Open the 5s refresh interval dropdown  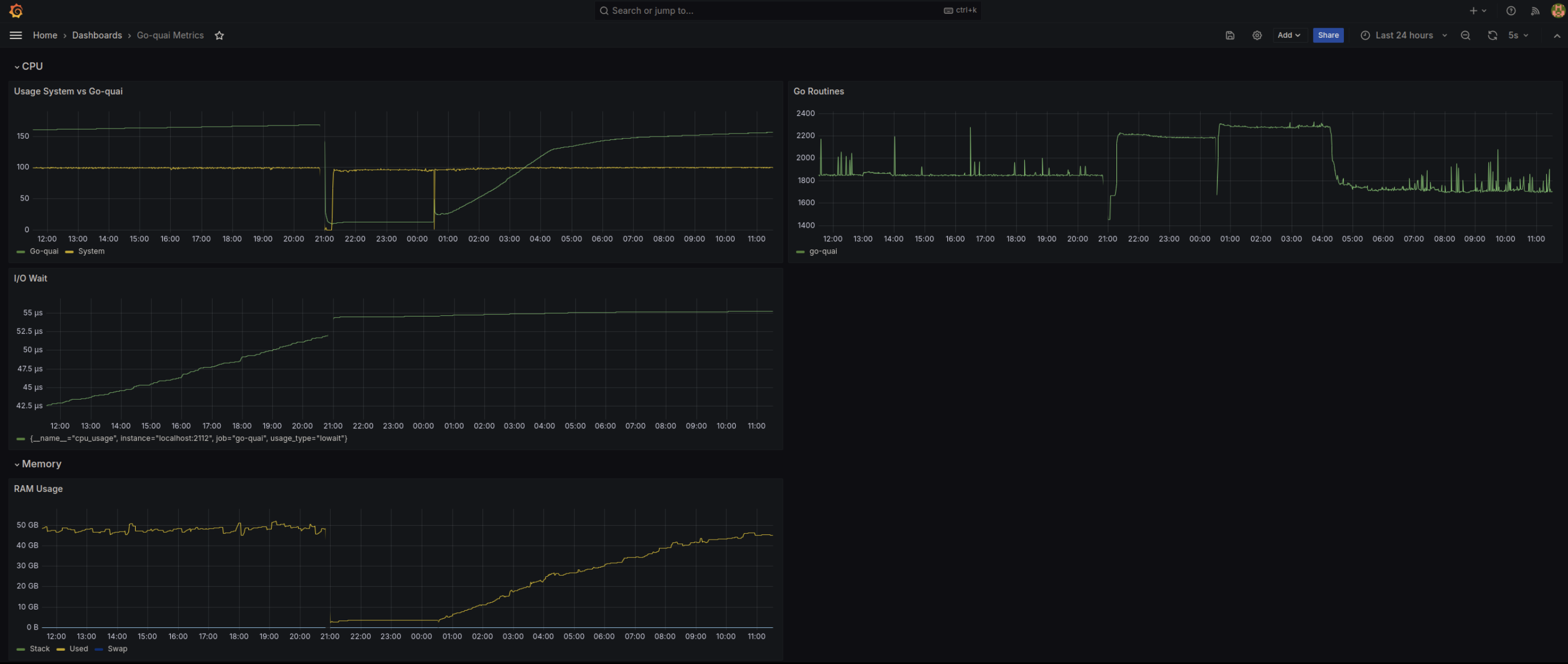pyautogui.click(x=1518, y=36)
